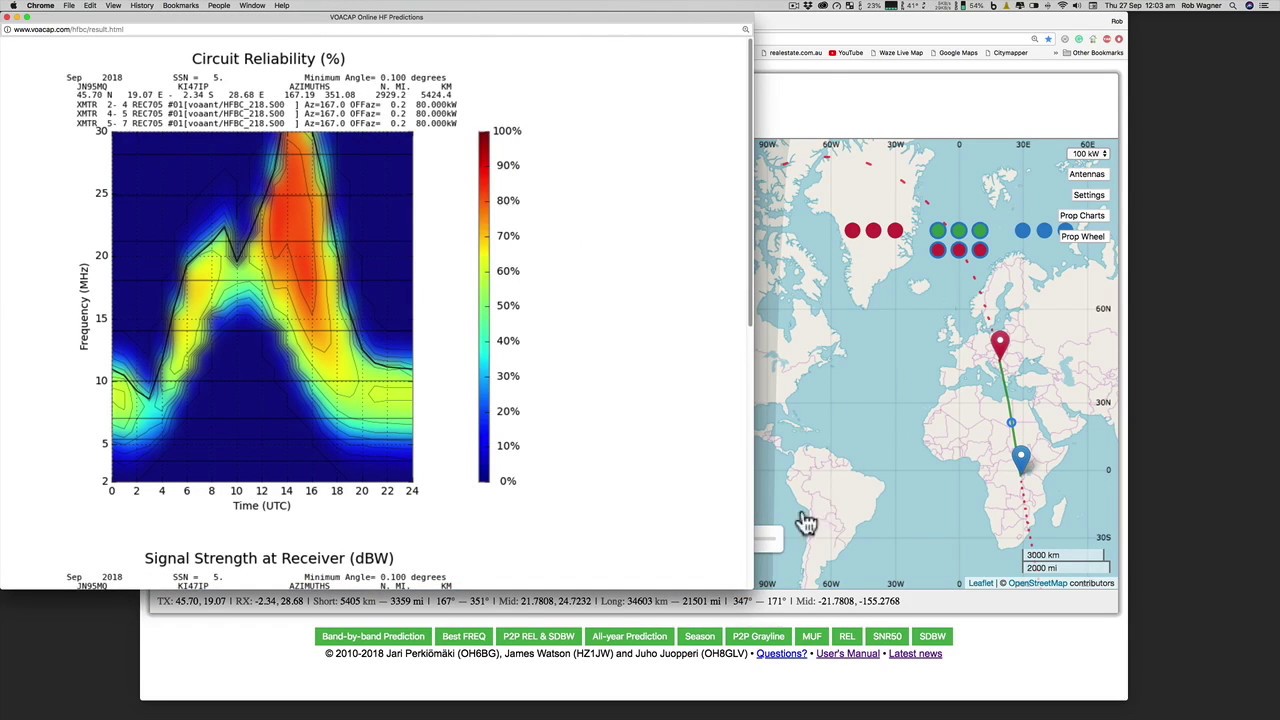
Task: Click the Settings map button
Action: point(1088,195)
